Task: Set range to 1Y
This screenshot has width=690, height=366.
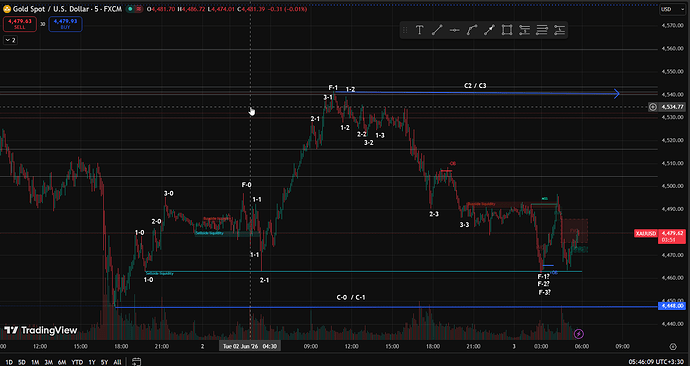Action: [92, 362]
